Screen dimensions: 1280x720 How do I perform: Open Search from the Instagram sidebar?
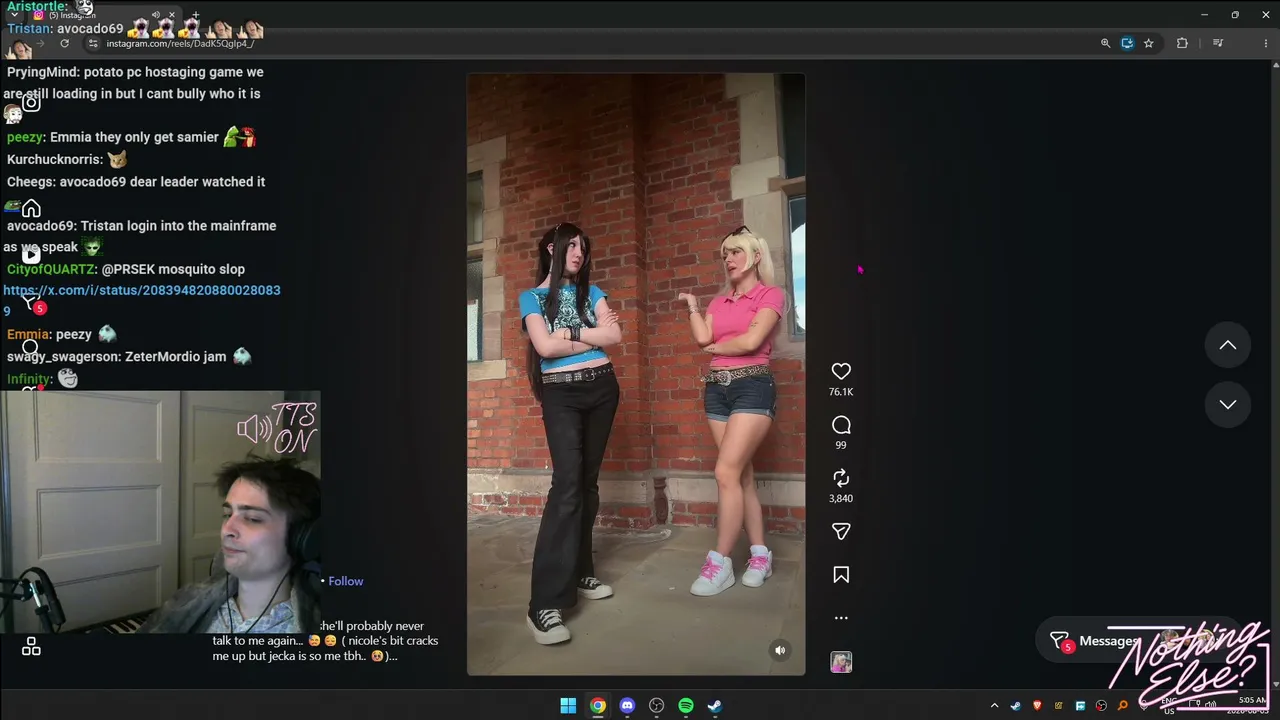tap(31, 347)
